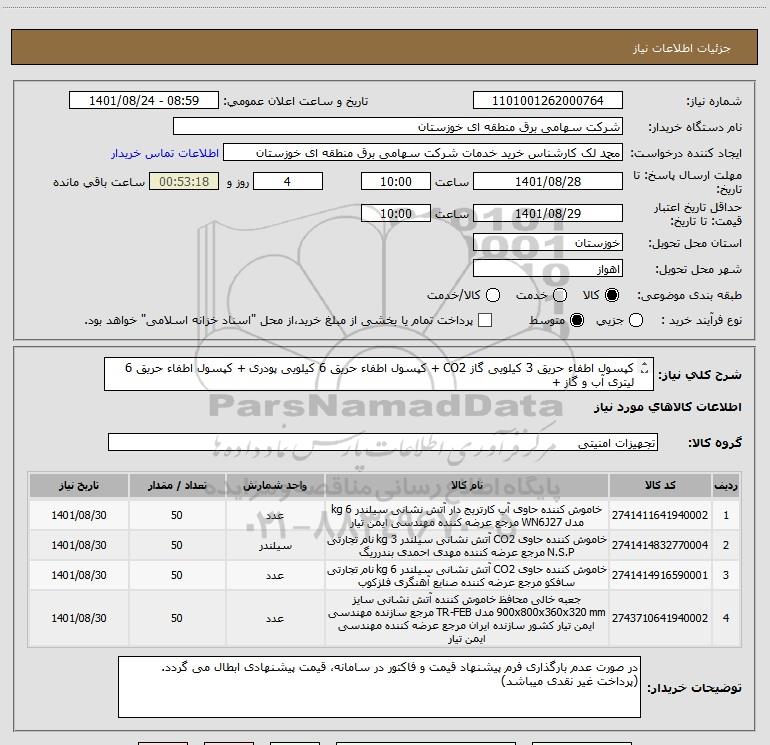The image size is (770, 745).
Task: Click the نام دستگاه خریدار field
Action: 398,127
